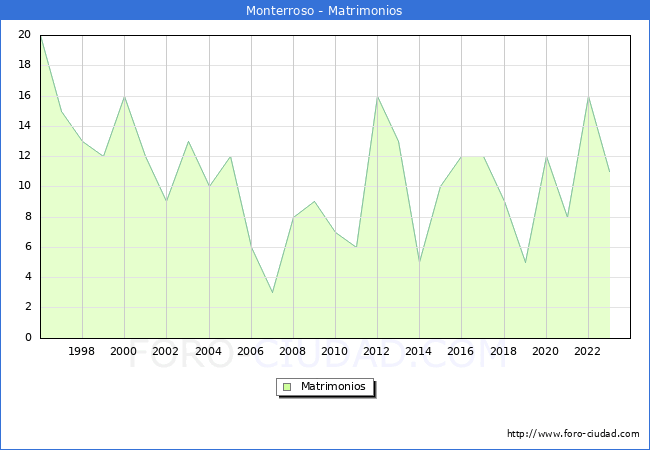This screenshot has width=650, height=450.
Task: Click the 2022 x-axis label
Action: tap(587, 351)
